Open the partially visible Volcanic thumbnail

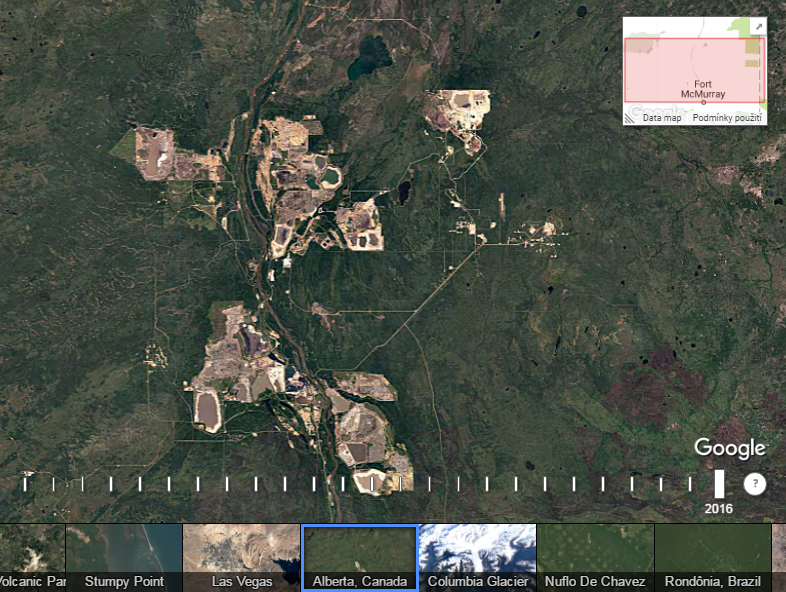tap(32, 557)
